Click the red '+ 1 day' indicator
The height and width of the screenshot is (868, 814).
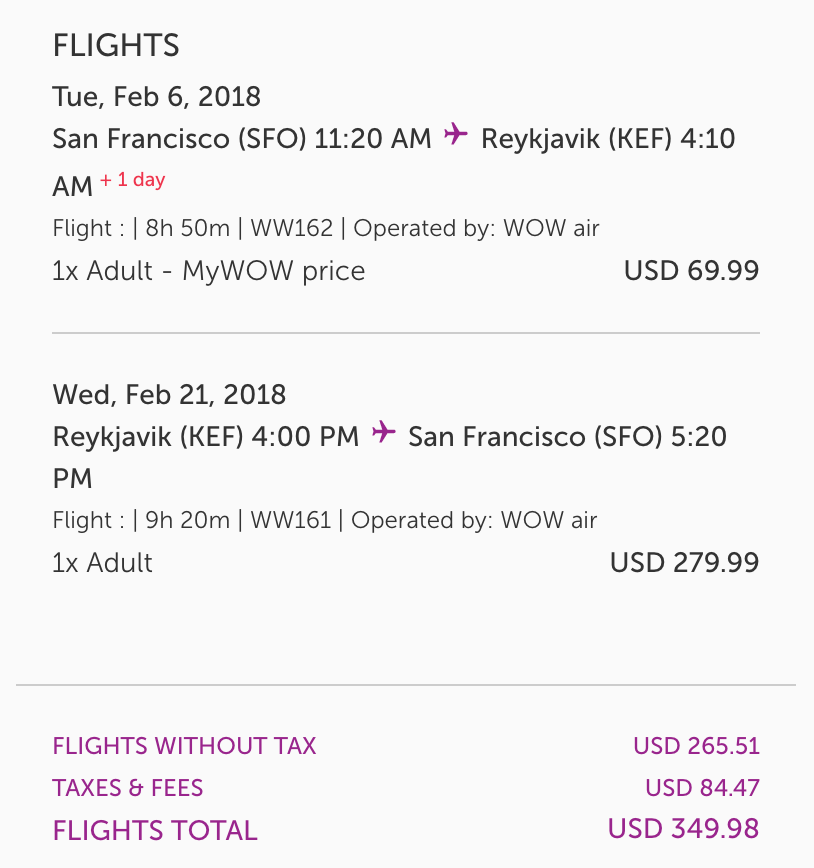coord(132,181)
